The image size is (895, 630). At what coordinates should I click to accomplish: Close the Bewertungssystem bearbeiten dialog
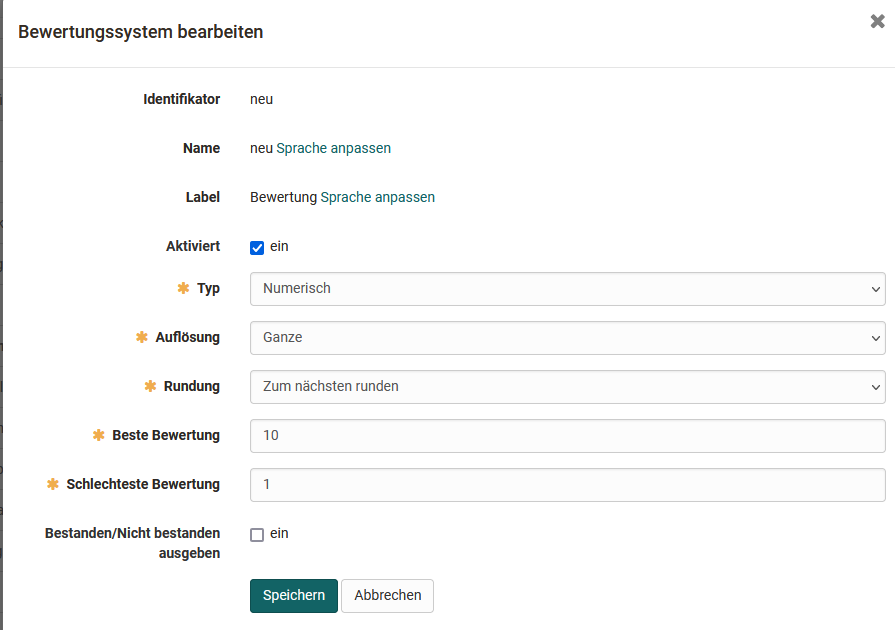pyautogui.click(x=878, y=20)
